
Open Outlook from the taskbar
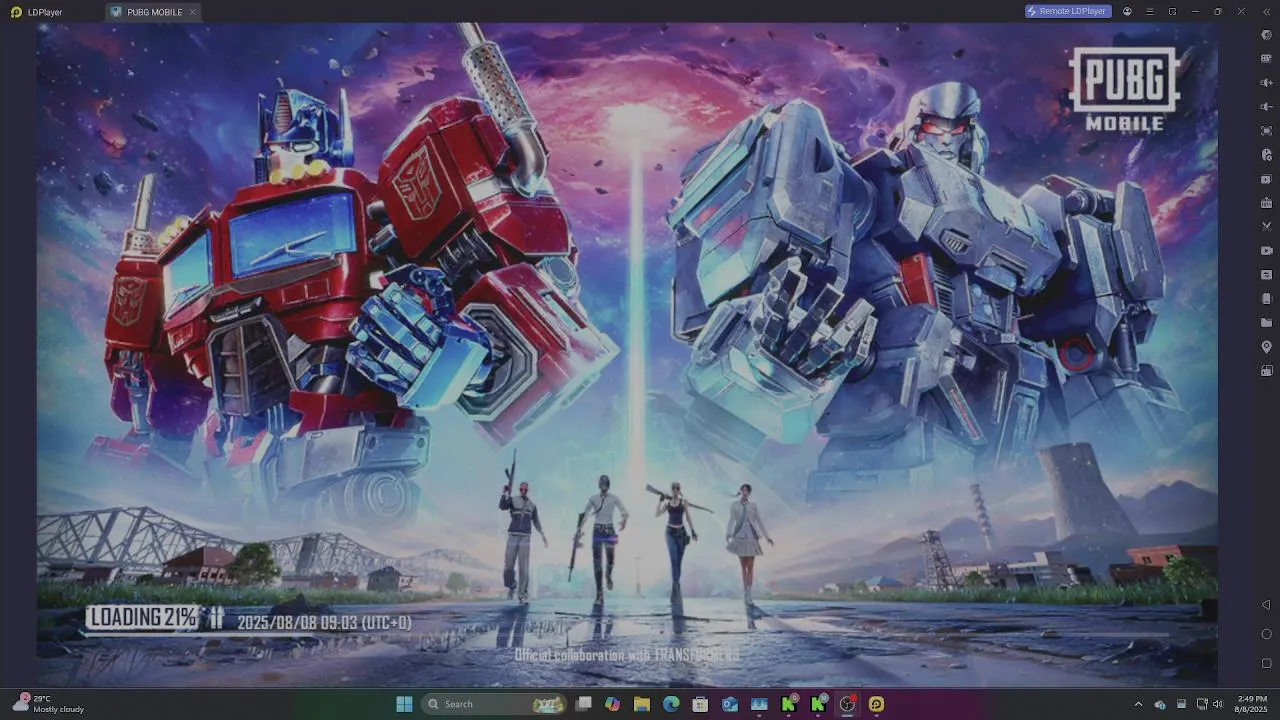pos(730,704)
